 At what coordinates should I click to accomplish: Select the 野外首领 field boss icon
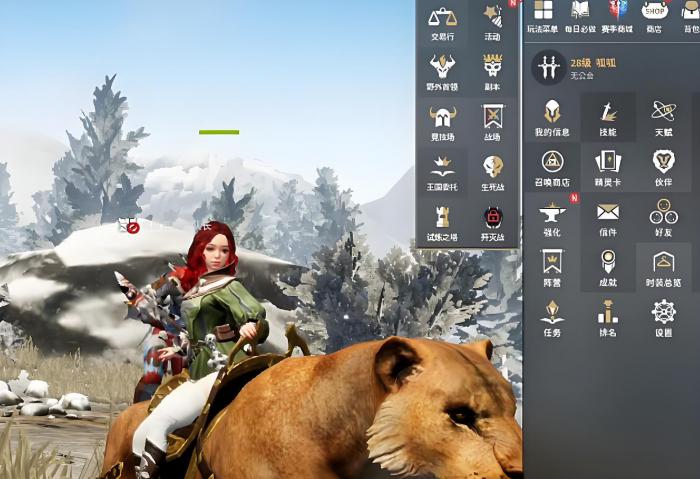coord(442,72)
